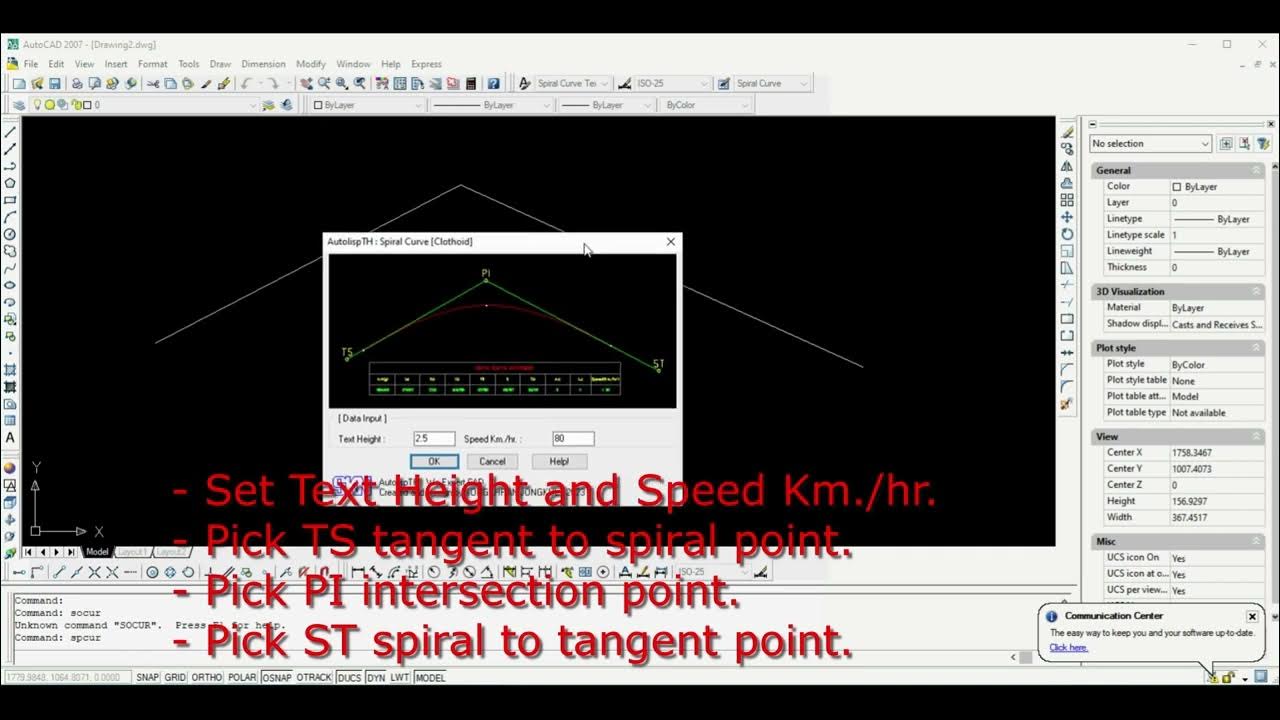Select the Rotate modify tool
The image size is (1280, 720).
tap(1067, 234)
